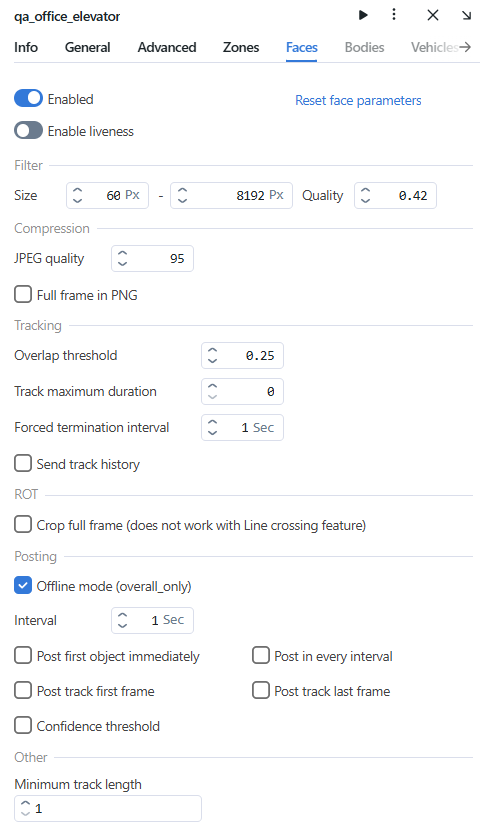Turn on the Enable liveness toggle
The height and width of the screenshot is (832, 491).
tap(28, 131)
